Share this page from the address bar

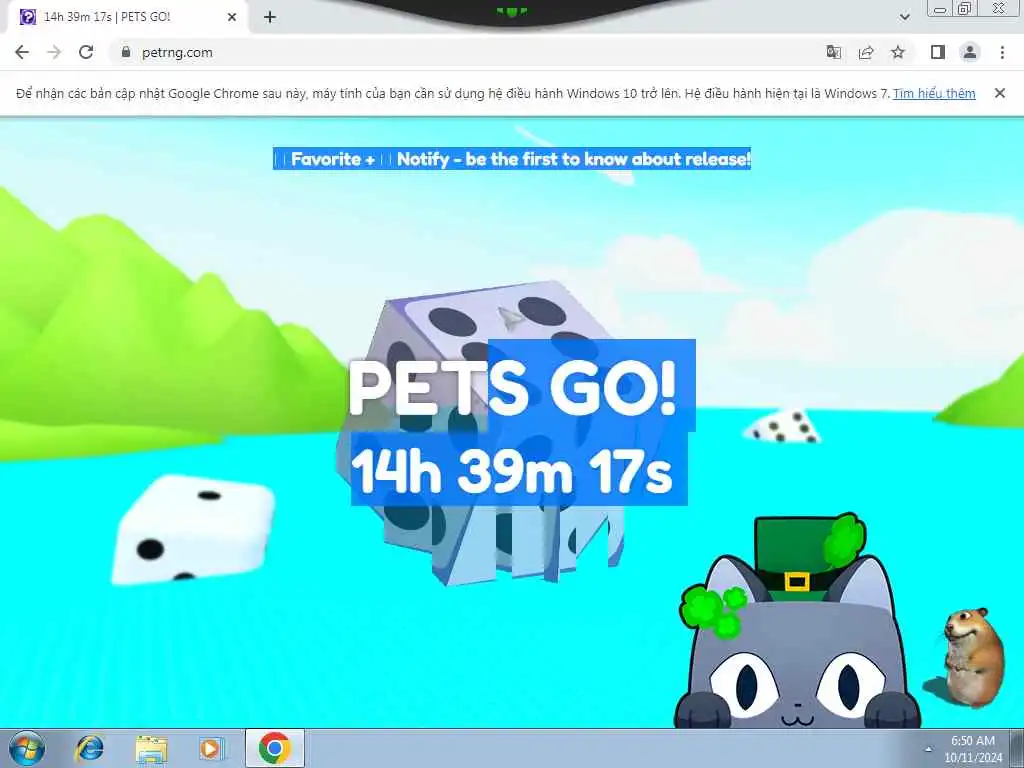(866, 52)
